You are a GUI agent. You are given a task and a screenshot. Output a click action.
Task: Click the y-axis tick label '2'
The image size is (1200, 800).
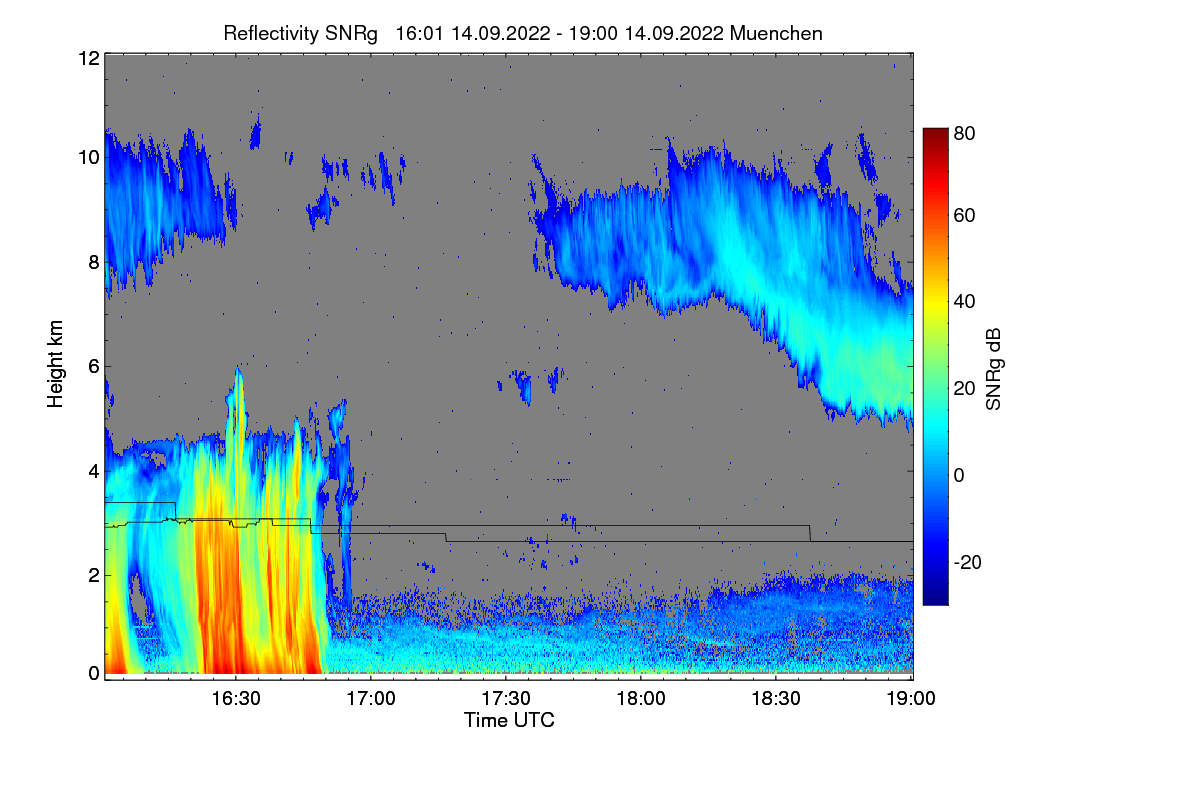[x=92, y=574]
